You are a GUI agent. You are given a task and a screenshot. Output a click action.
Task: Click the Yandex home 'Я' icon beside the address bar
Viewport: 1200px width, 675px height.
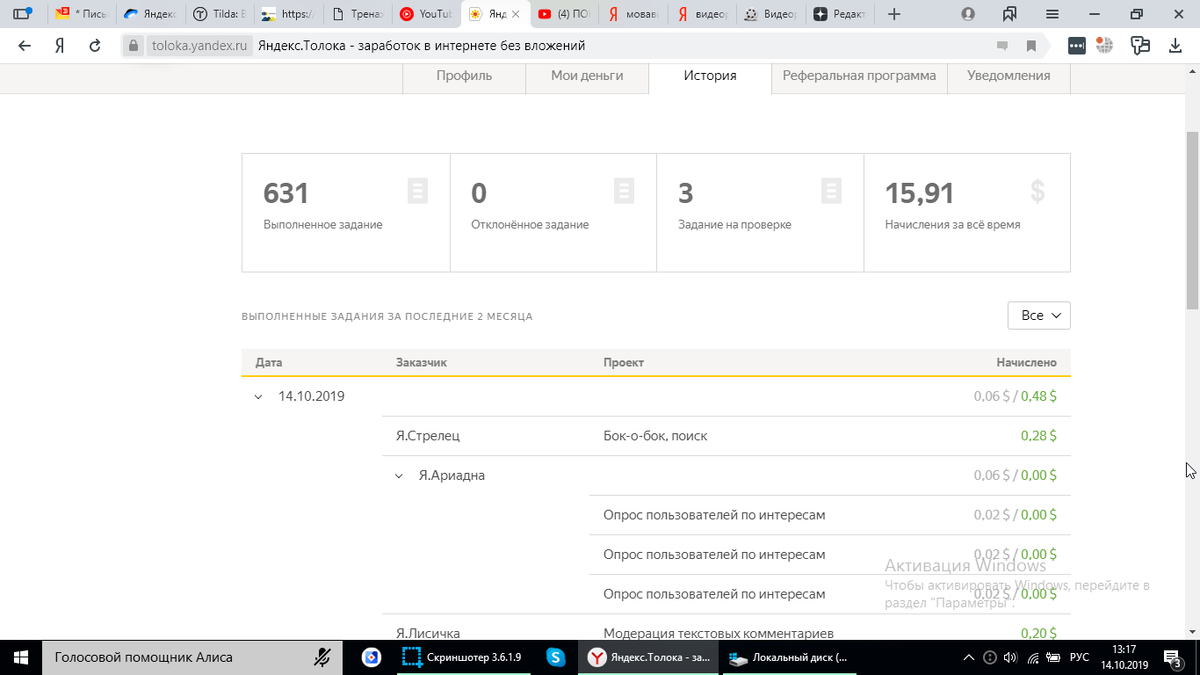[60, 46]
